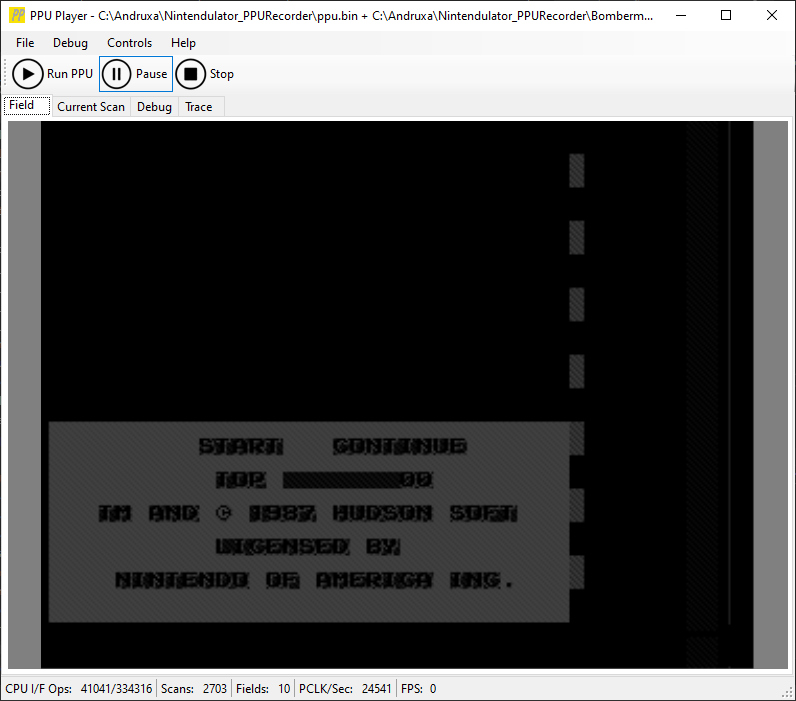This screenshot has width=796, height=701.
Task: Show the Trace tab
Action: pos(199,107)
